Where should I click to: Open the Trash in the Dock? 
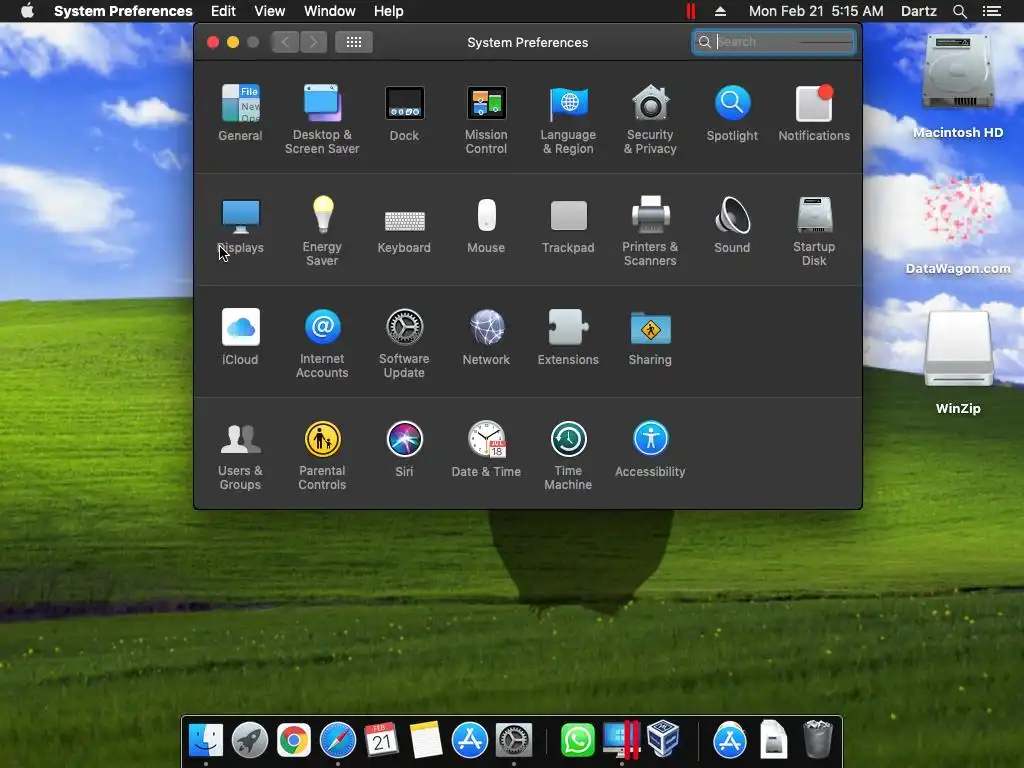[x=818, y=739]
